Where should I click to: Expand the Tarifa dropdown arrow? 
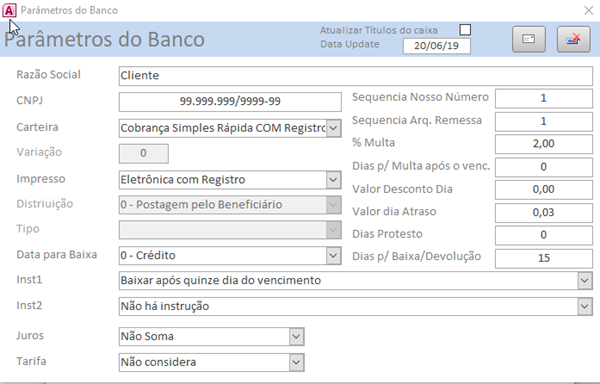[x=296, y=362]
